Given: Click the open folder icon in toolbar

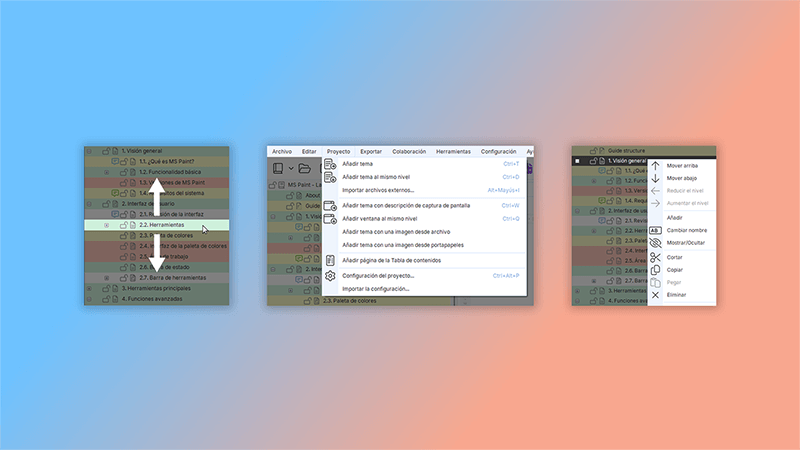Looking at the screenshot, I should [x=305, y=169].
